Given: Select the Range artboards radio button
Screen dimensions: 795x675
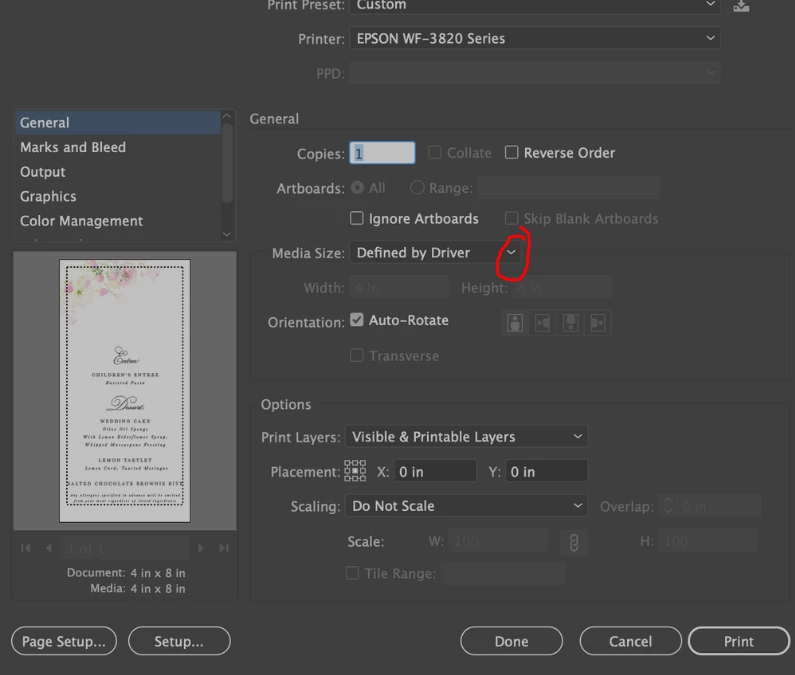Looking at the screenshot, I should pos(417,188).
